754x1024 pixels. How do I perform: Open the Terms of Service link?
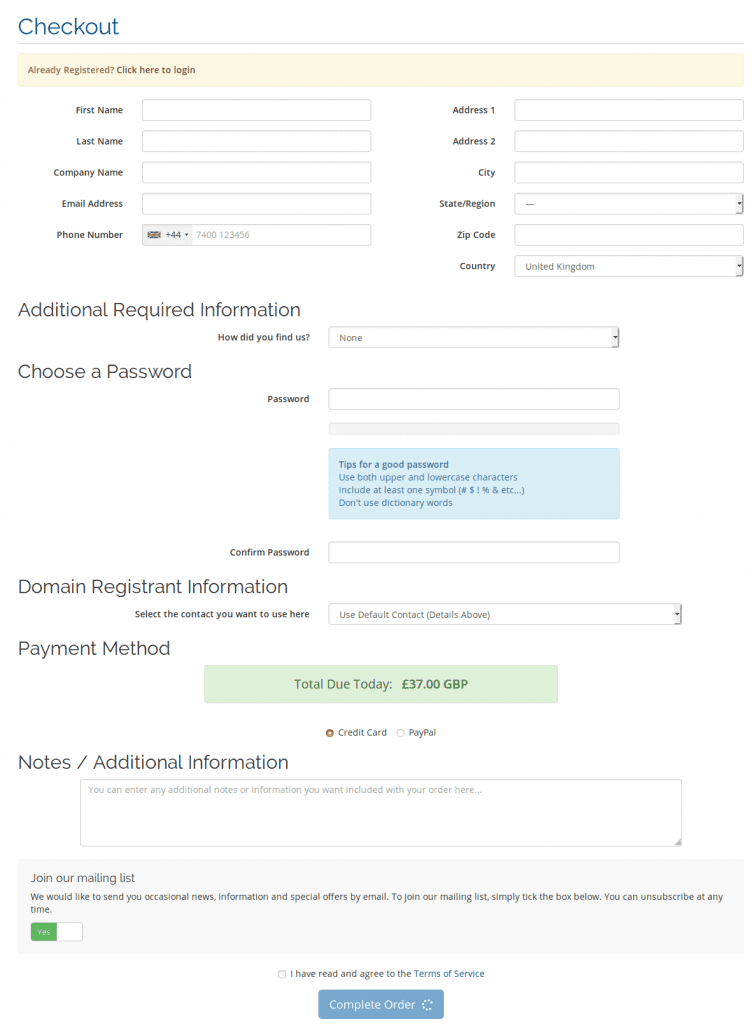449,974
